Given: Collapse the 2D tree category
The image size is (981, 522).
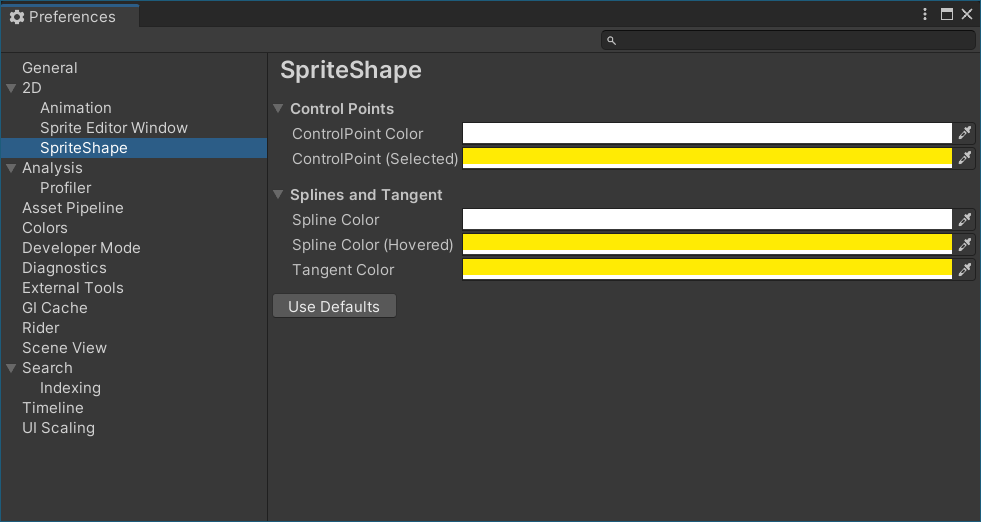Looking at the screenshot, I should point(11,88).
